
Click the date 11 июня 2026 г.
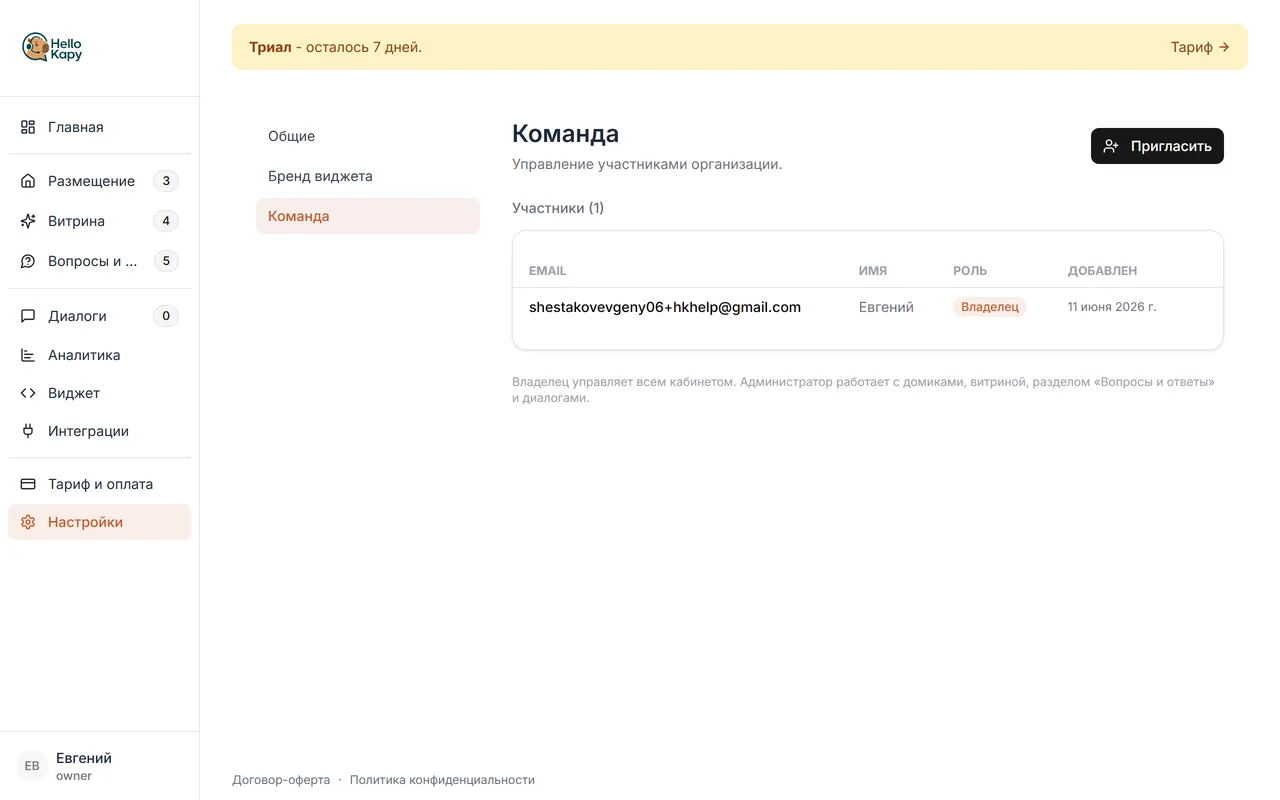tap(1112, 307)
